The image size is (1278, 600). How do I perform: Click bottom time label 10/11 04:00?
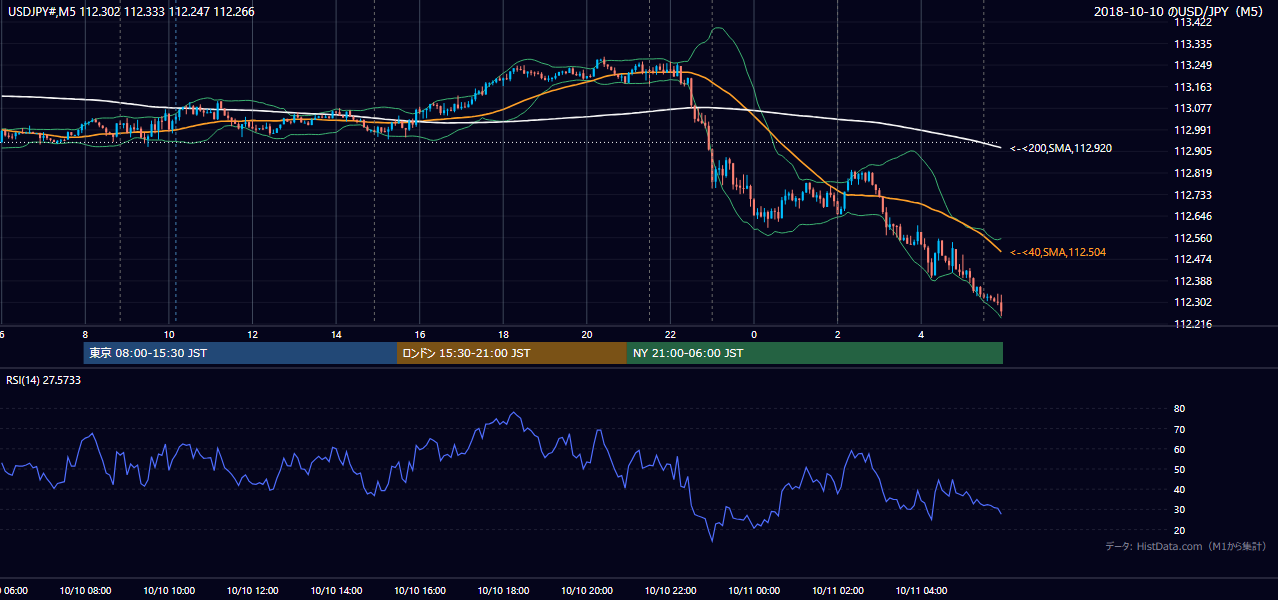coord(921,591)
